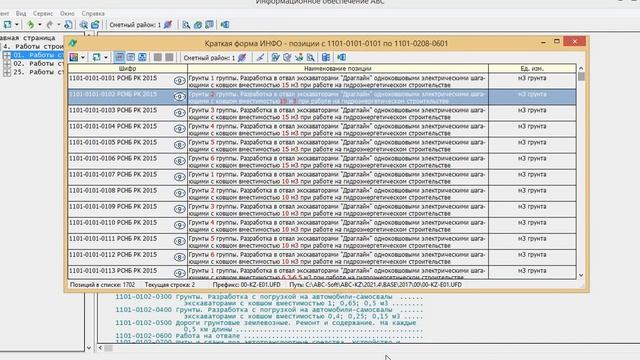Screen dimensions: 640x360
Task: Open dropdown arrow next to green back arrow
Action: [40, 24]
